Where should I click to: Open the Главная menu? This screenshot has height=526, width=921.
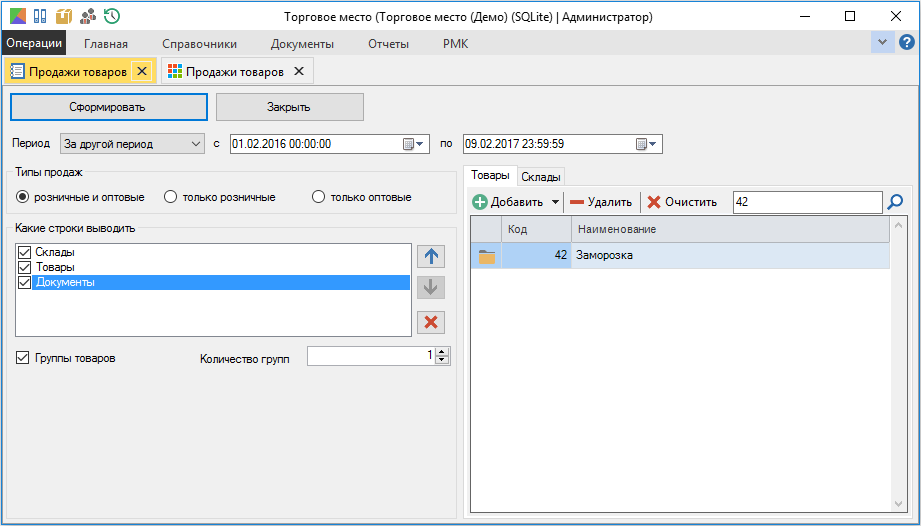(x=106, y=44)
